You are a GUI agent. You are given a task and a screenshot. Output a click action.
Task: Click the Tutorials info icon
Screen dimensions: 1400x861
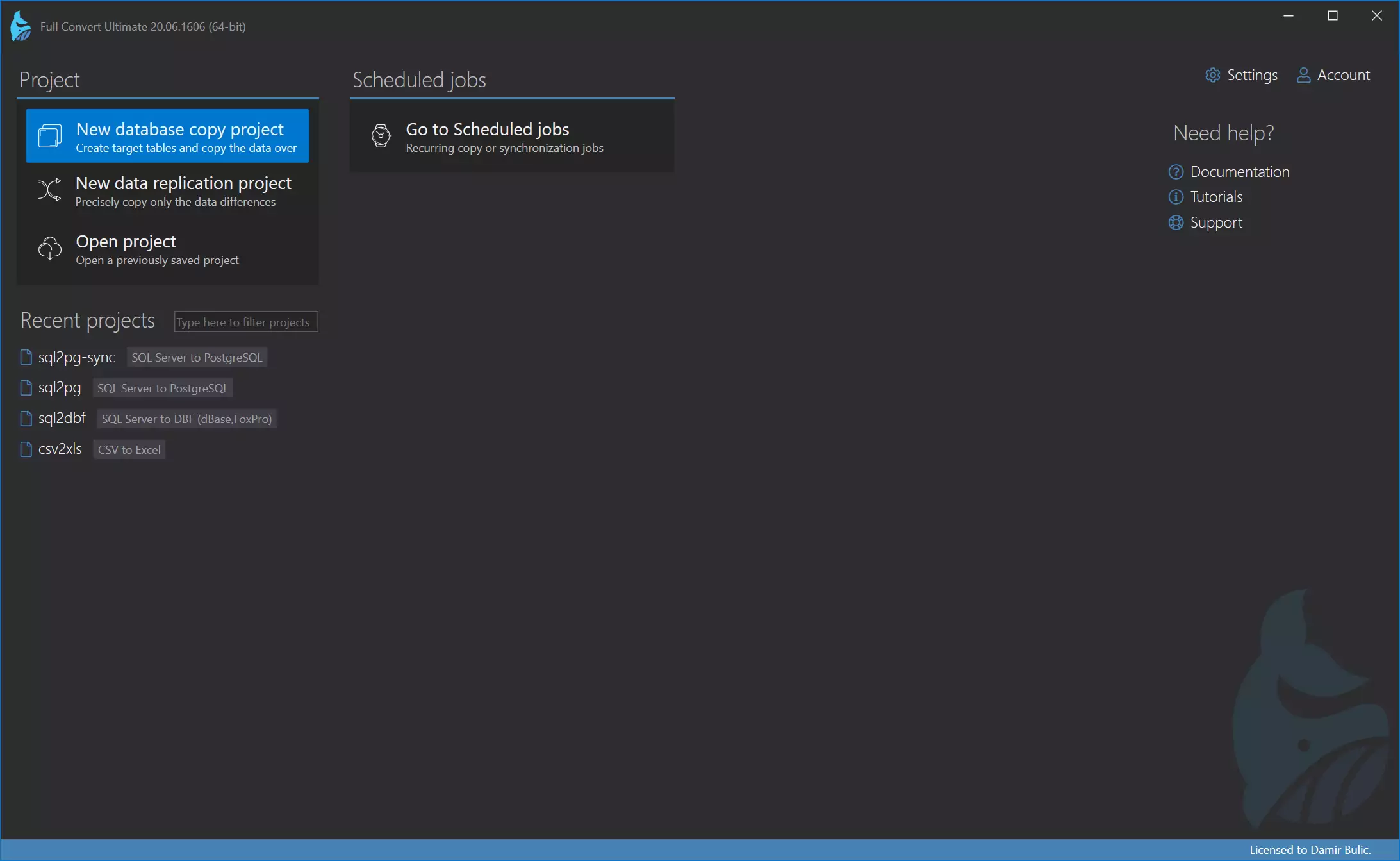pyautogui.click(x=1176, y=196)
